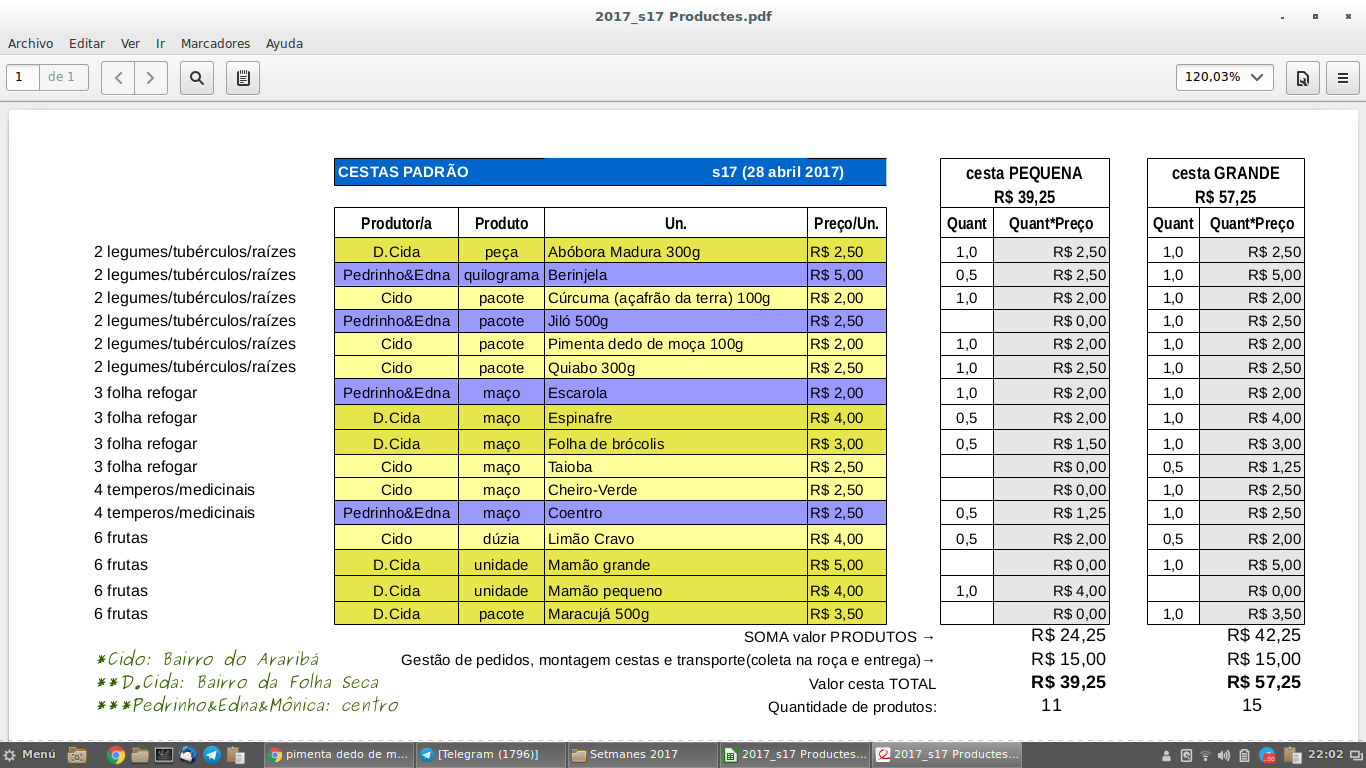Launch Telegram from the taskbar launcher
This screenshot has height=768, width=1366.
click(x=212, y=755)
